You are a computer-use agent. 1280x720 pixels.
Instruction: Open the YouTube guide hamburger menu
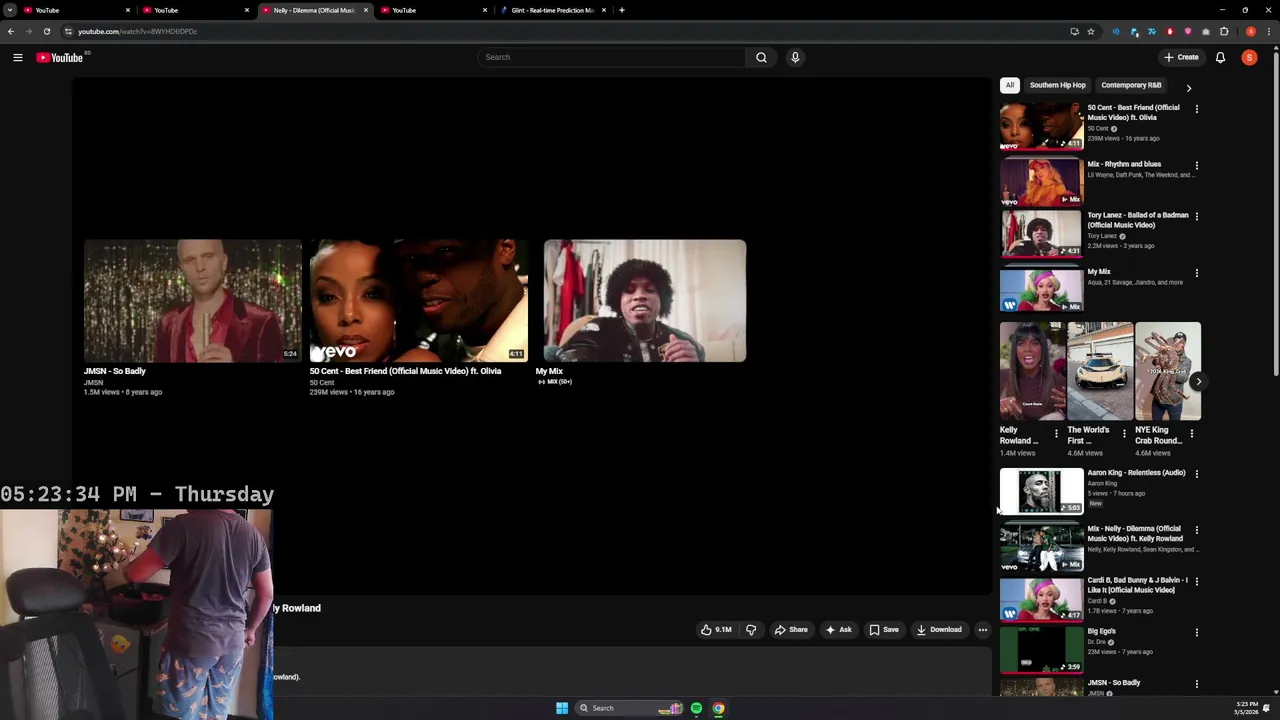[x=18, y=57]
